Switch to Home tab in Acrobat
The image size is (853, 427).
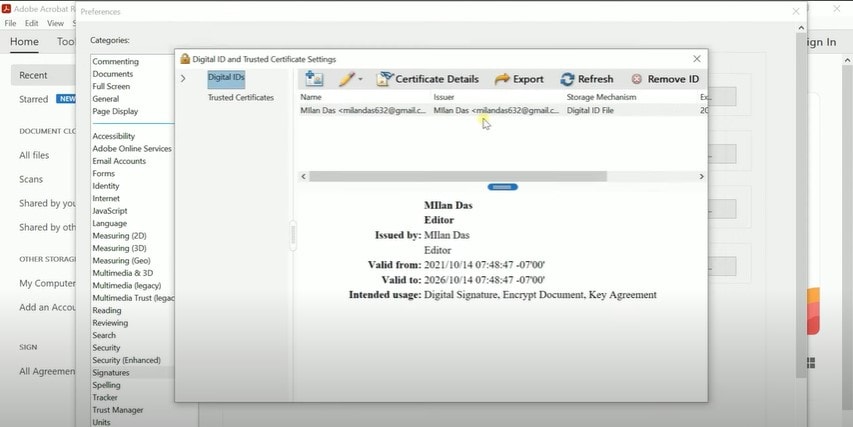24,42
